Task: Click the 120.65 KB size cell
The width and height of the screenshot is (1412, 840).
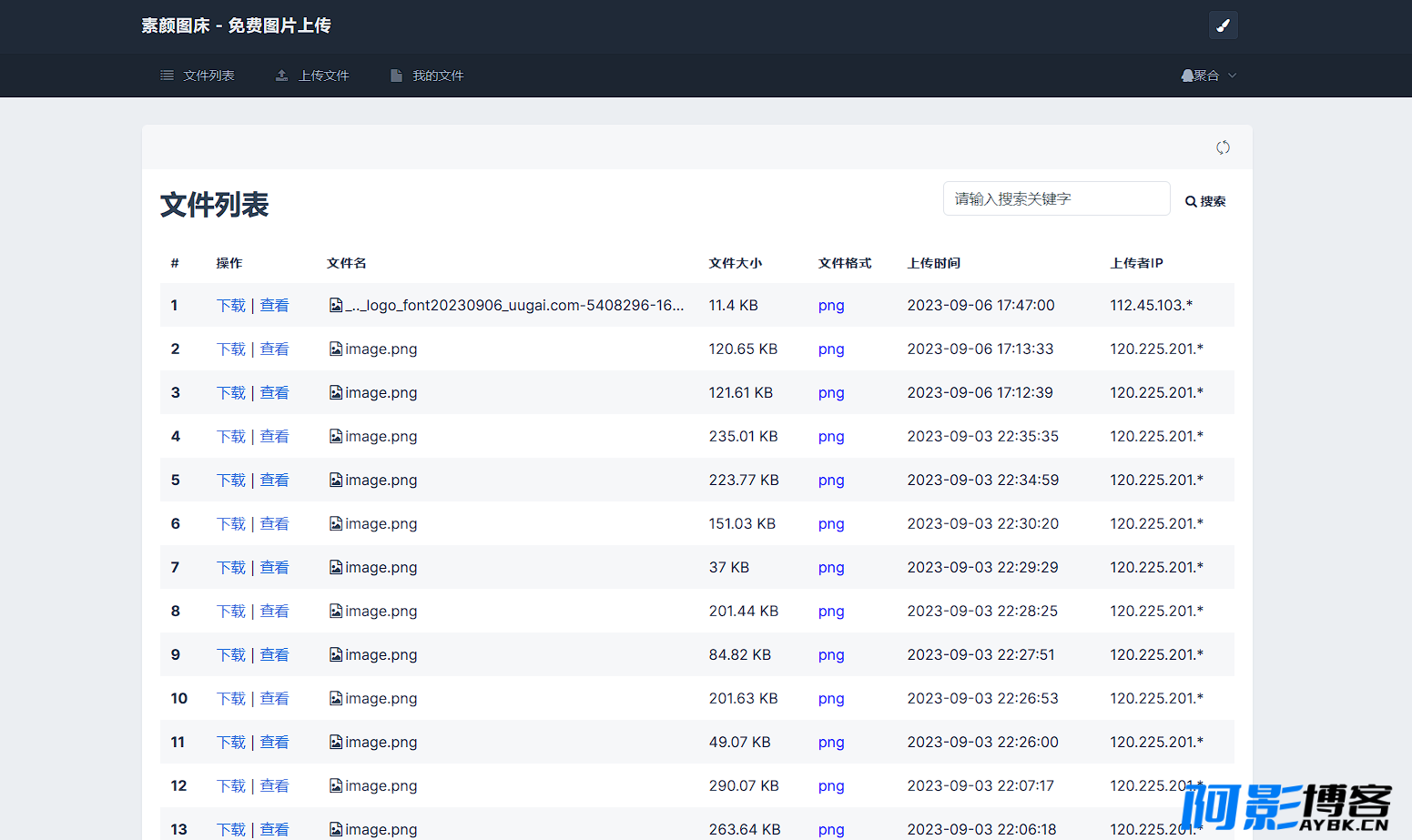Action: click(743, 349)
